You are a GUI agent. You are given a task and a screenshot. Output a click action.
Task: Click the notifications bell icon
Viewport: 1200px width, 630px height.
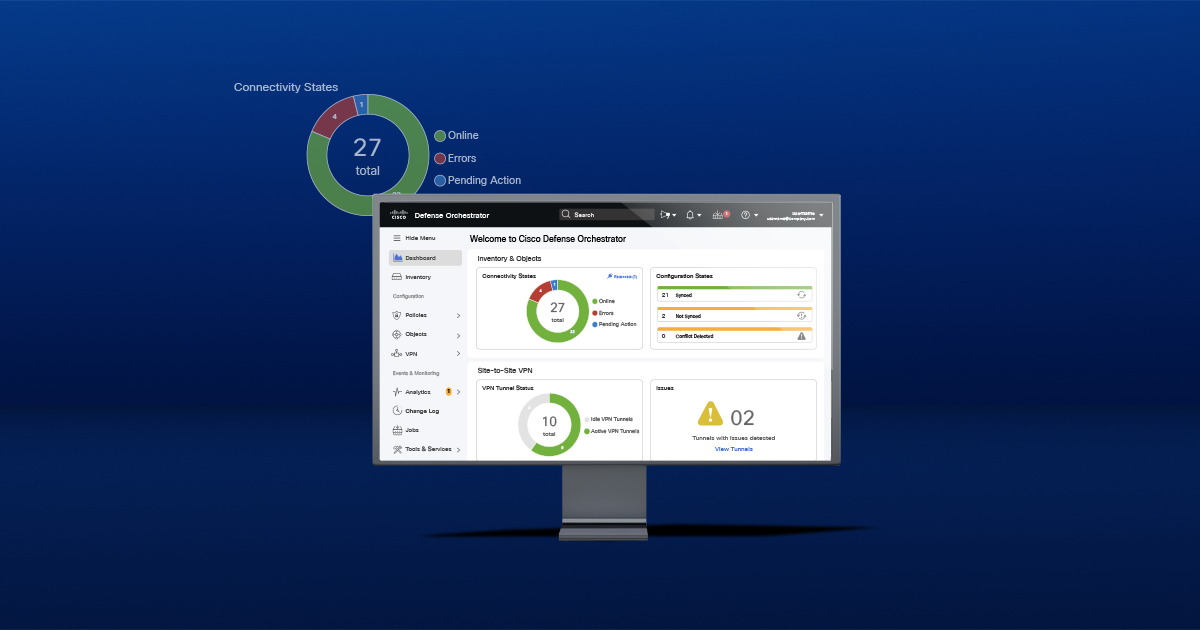(689, 214)
